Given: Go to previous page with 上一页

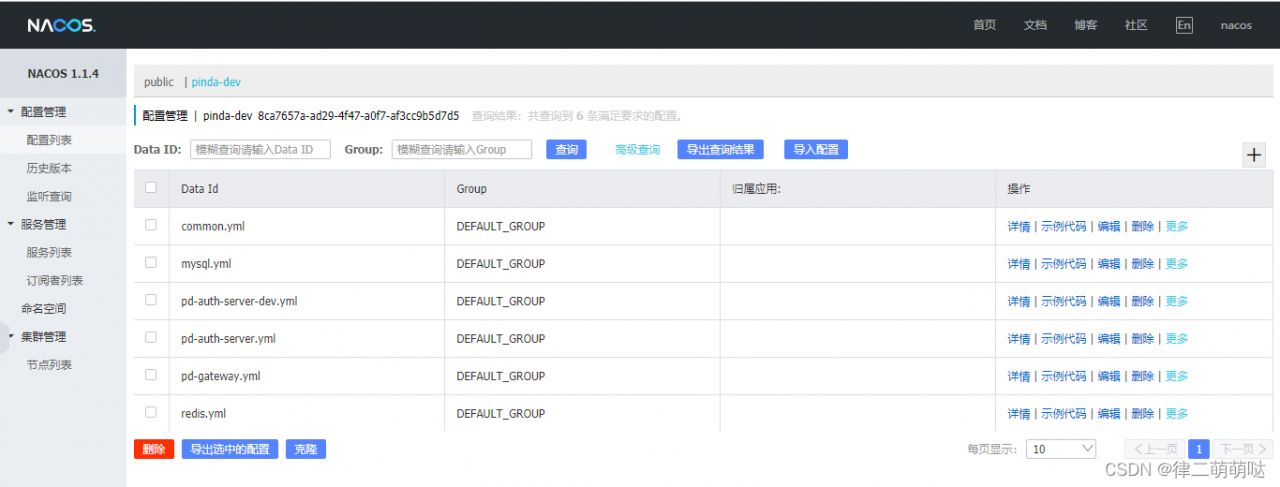Looking at the screenshot, I should coord(1154,449).
